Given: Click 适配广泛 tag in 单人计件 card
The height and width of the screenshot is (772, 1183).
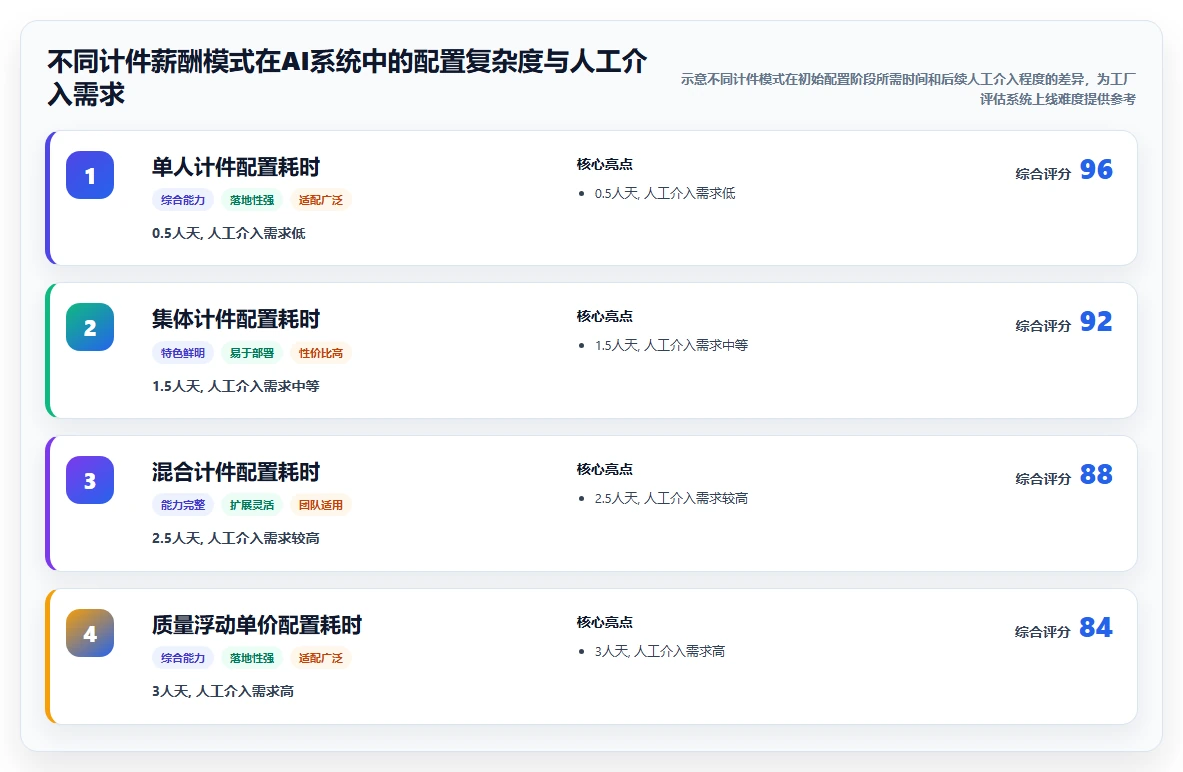Looking at the screenshot, I should pos(321,200).
